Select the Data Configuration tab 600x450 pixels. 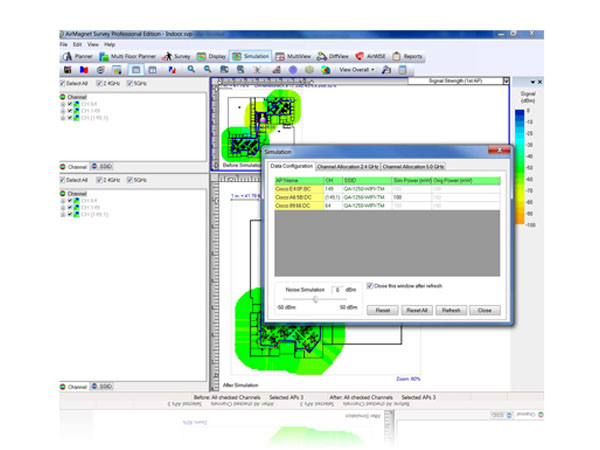tap(291, 166)
